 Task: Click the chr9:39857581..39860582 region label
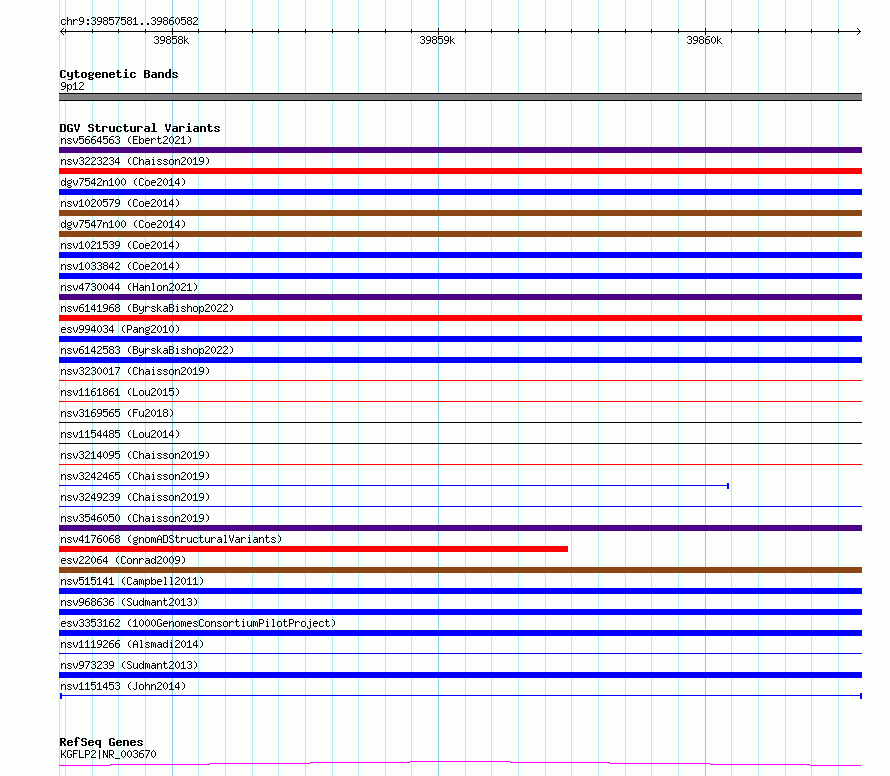pos(129,22)
